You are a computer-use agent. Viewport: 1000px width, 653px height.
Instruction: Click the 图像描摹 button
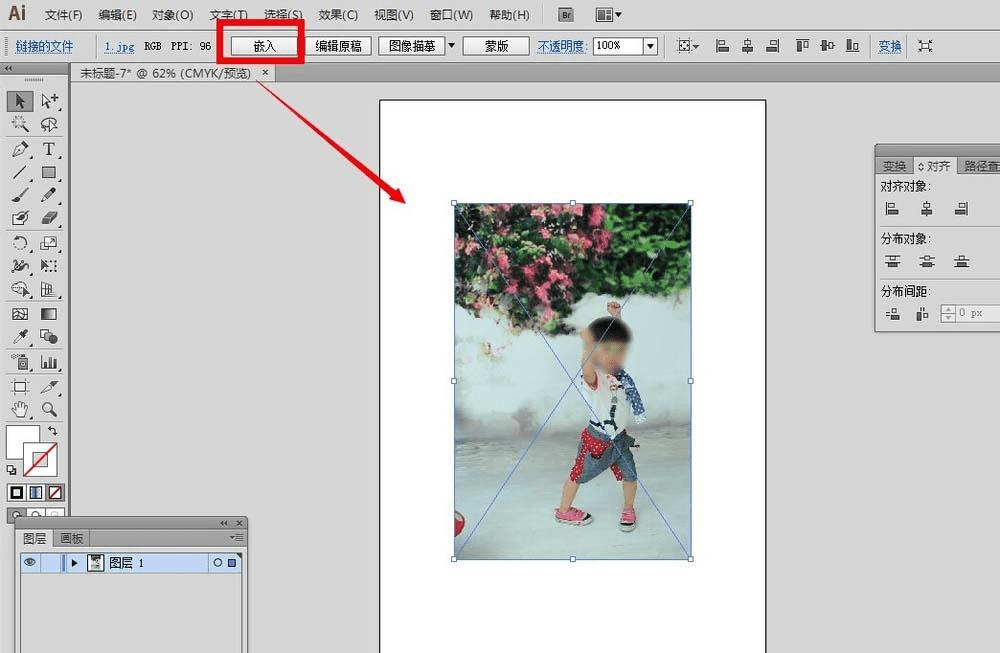coord(411,46)
